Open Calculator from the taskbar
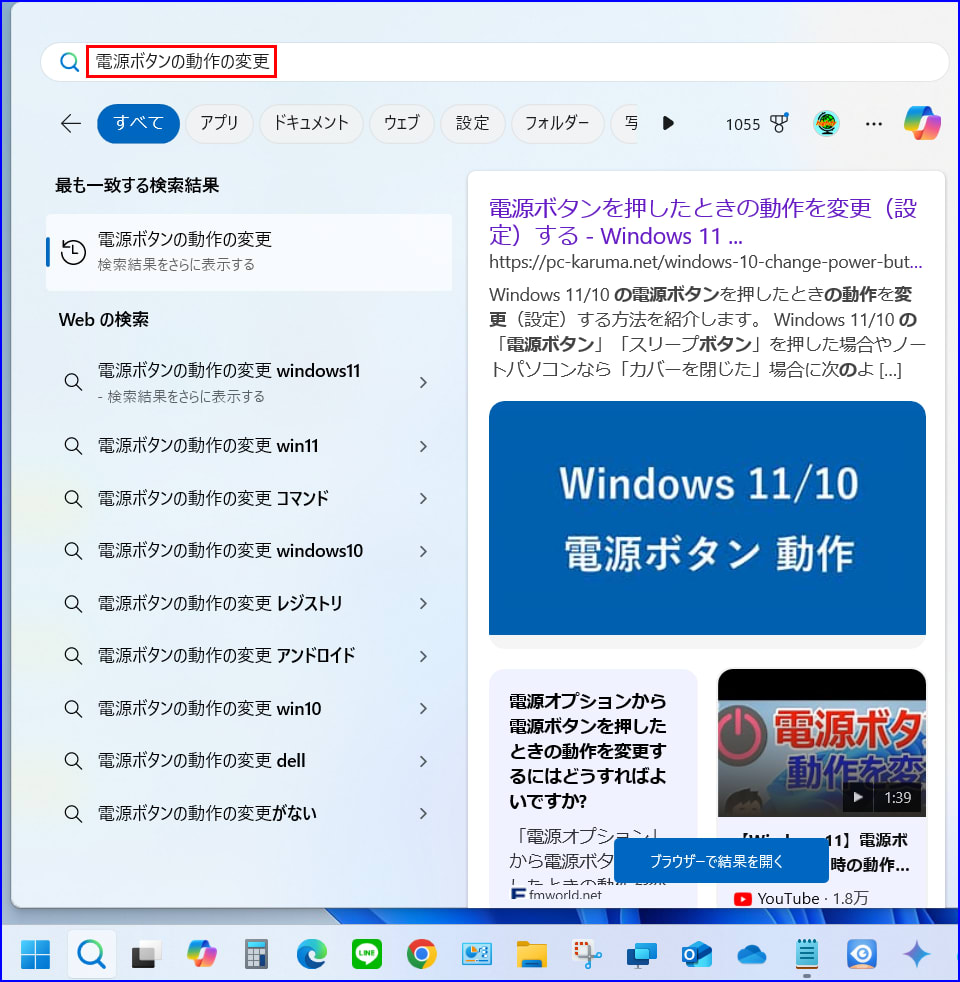Viewport: 960px width, 982px height. (x=257, y=955)
